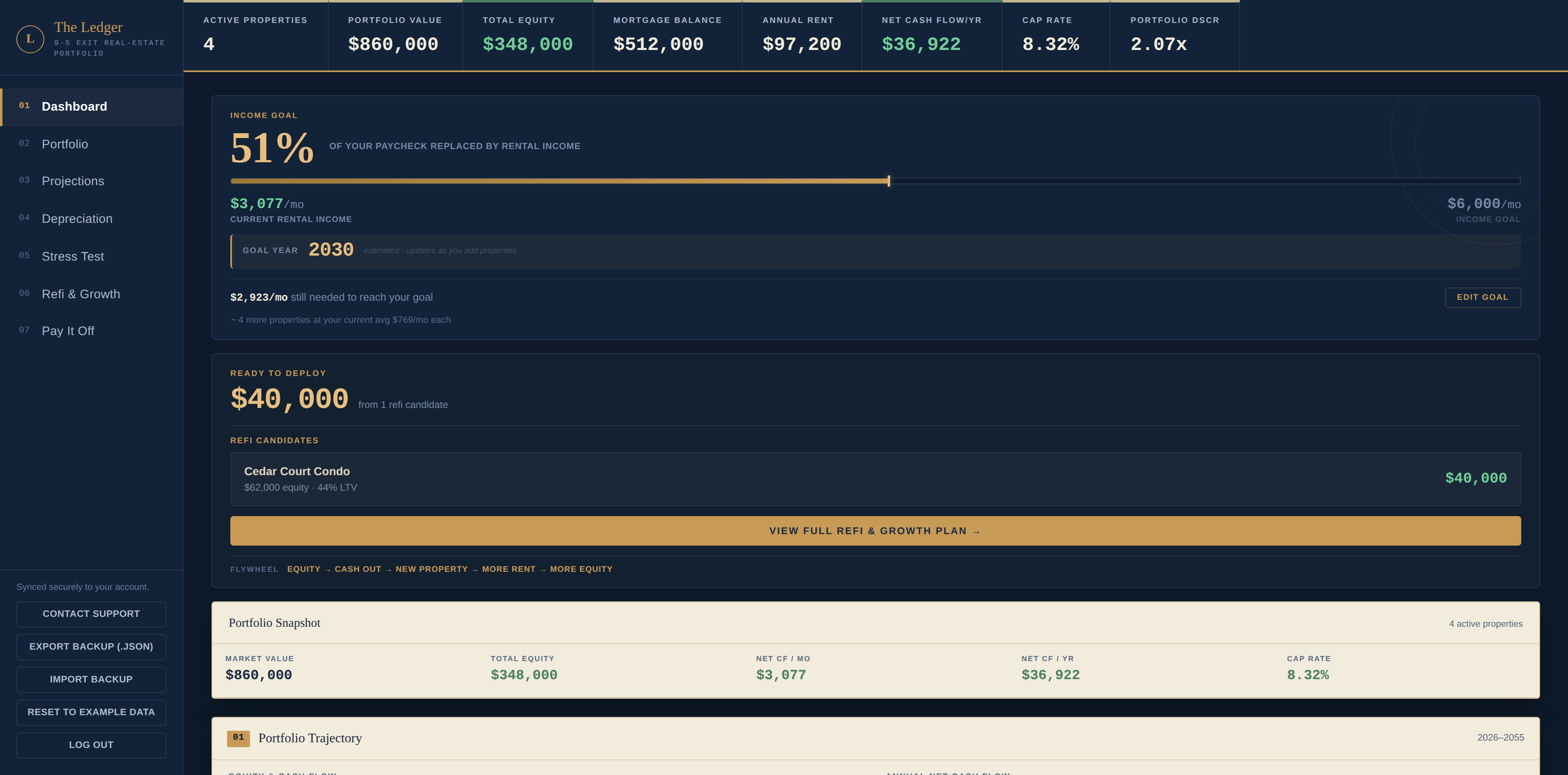Click the Import Backup button
The image size is (1568, 775).
(x=91, y=680)
